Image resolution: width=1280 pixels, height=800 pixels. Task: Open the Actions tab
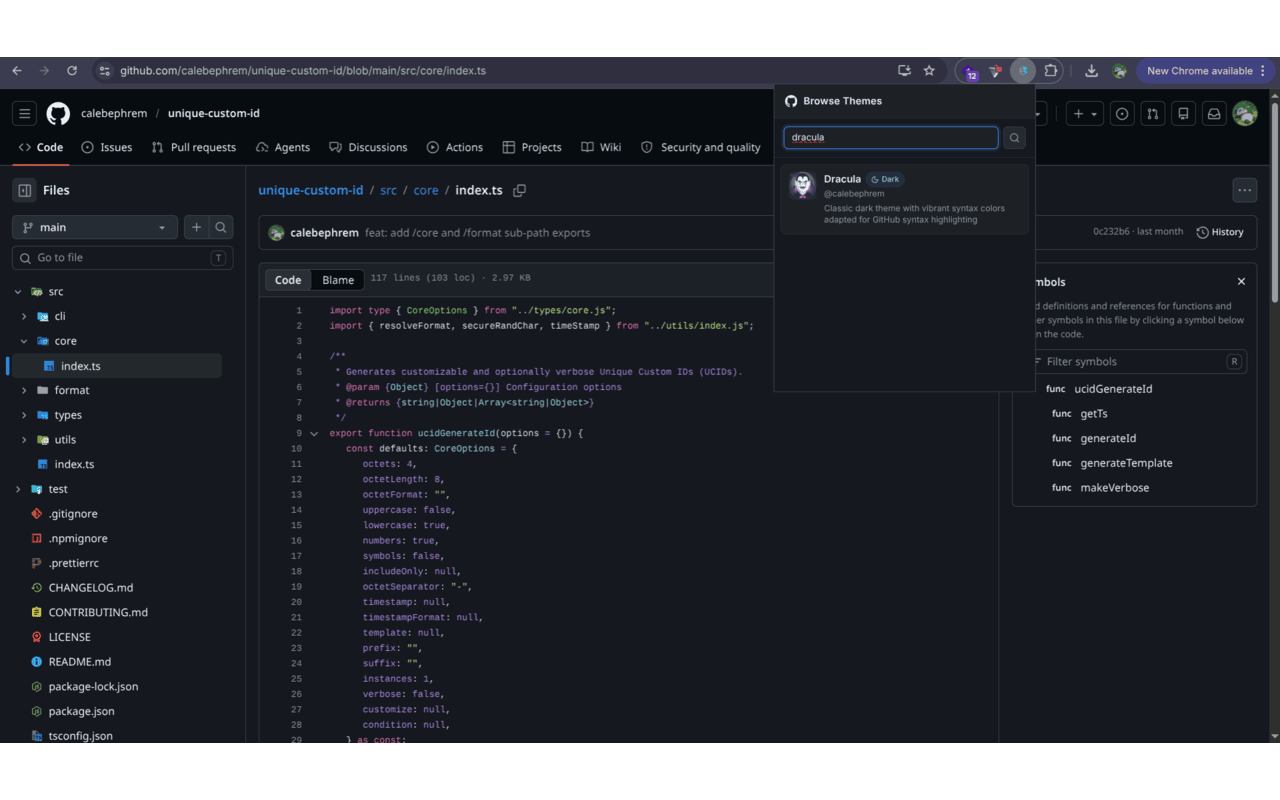pyautogui.click(x=455, y=147)
